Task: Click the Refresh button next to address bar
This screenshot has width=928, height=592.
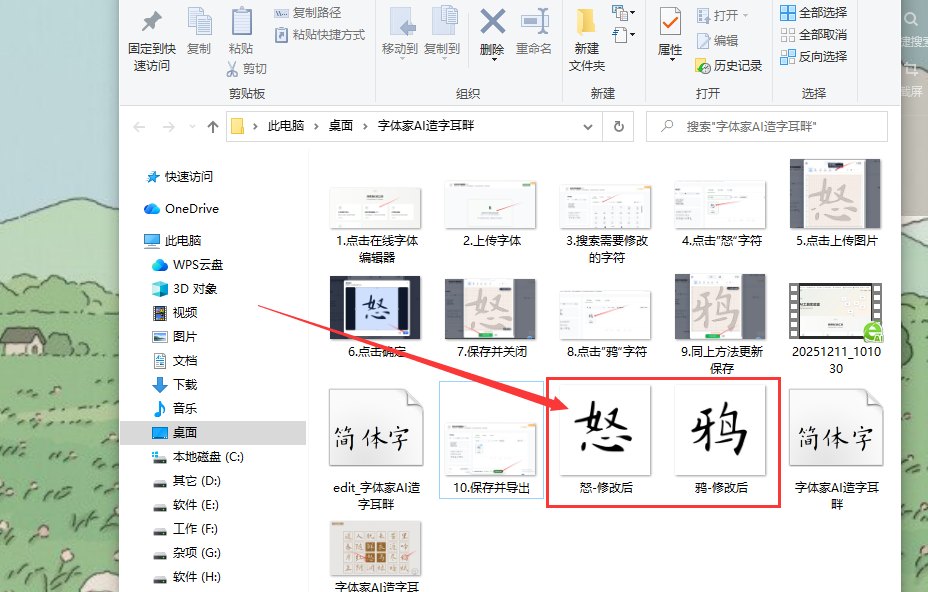Action: pyautogui.click(x=618, y=126)
